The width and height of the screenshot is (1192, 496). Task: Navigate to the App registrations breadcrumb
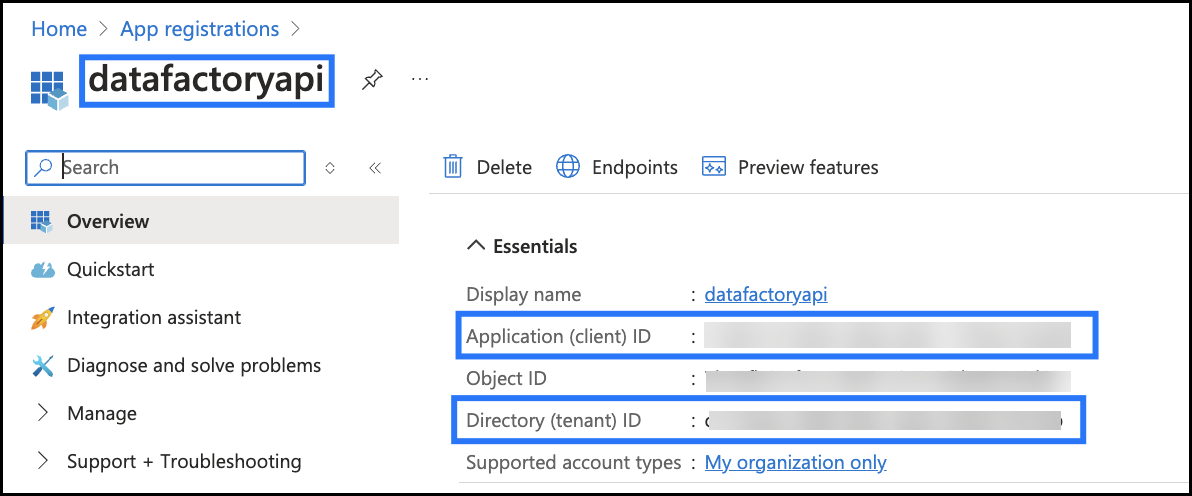(x=199, y=29)
